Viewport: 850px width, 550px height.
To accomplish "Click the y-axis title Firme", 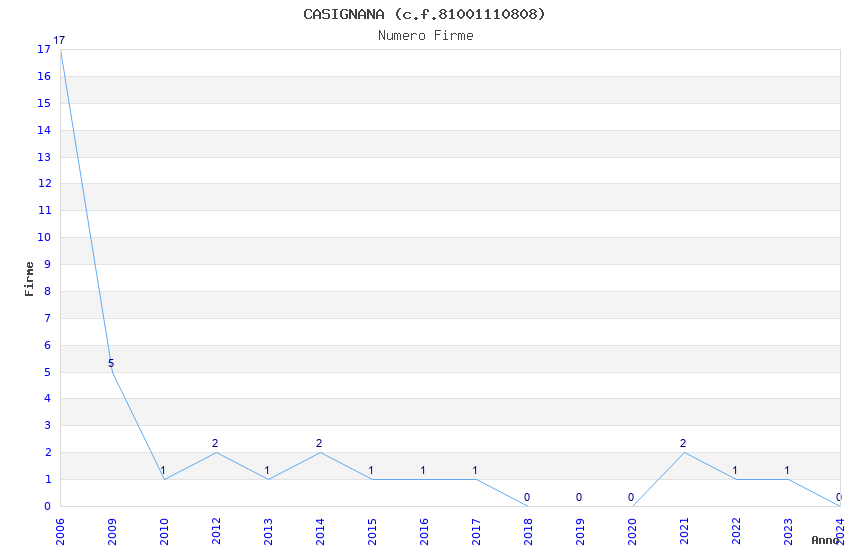I will pos(29,279).
